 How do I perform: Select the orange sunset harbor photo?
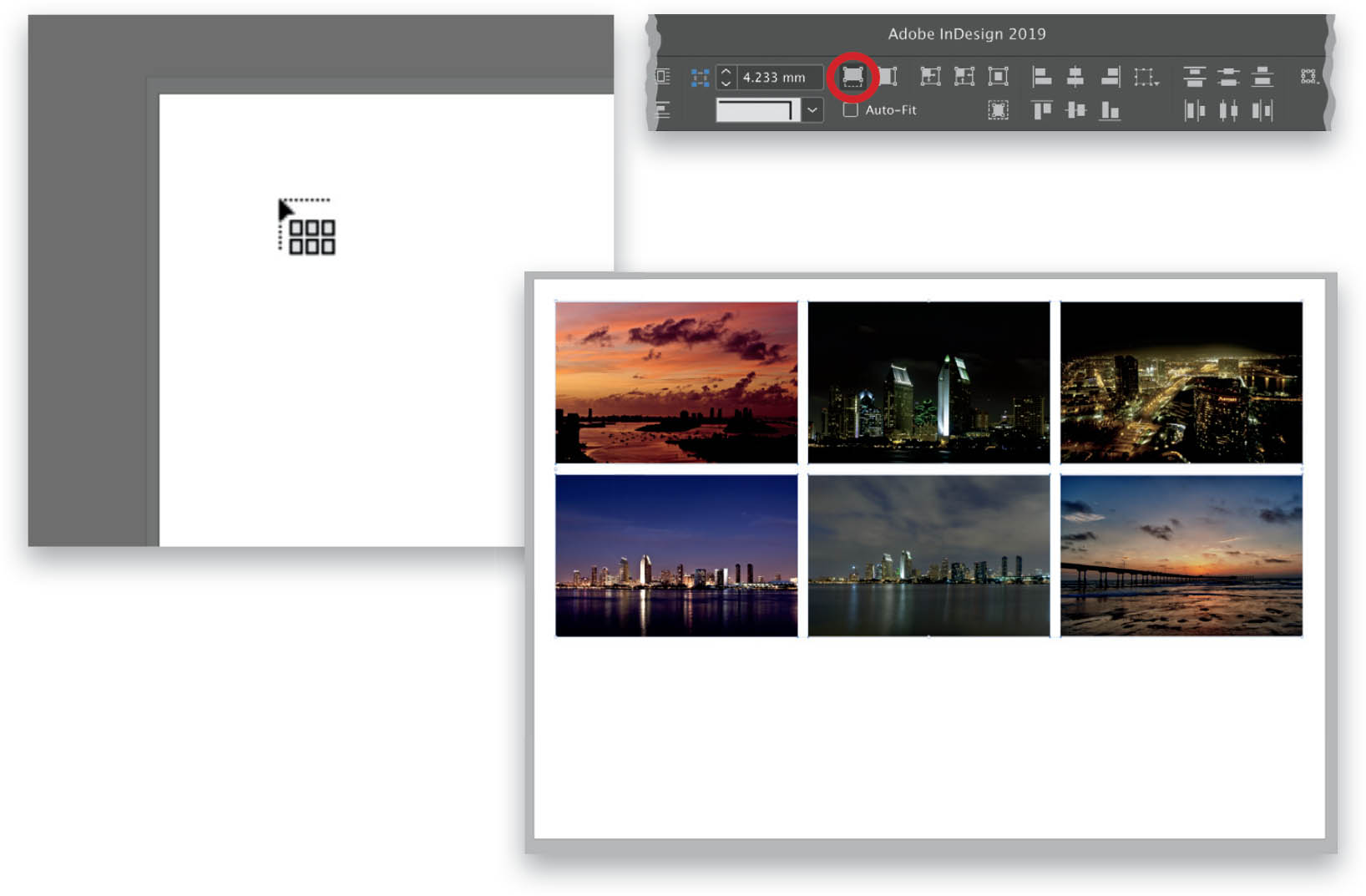676,382
